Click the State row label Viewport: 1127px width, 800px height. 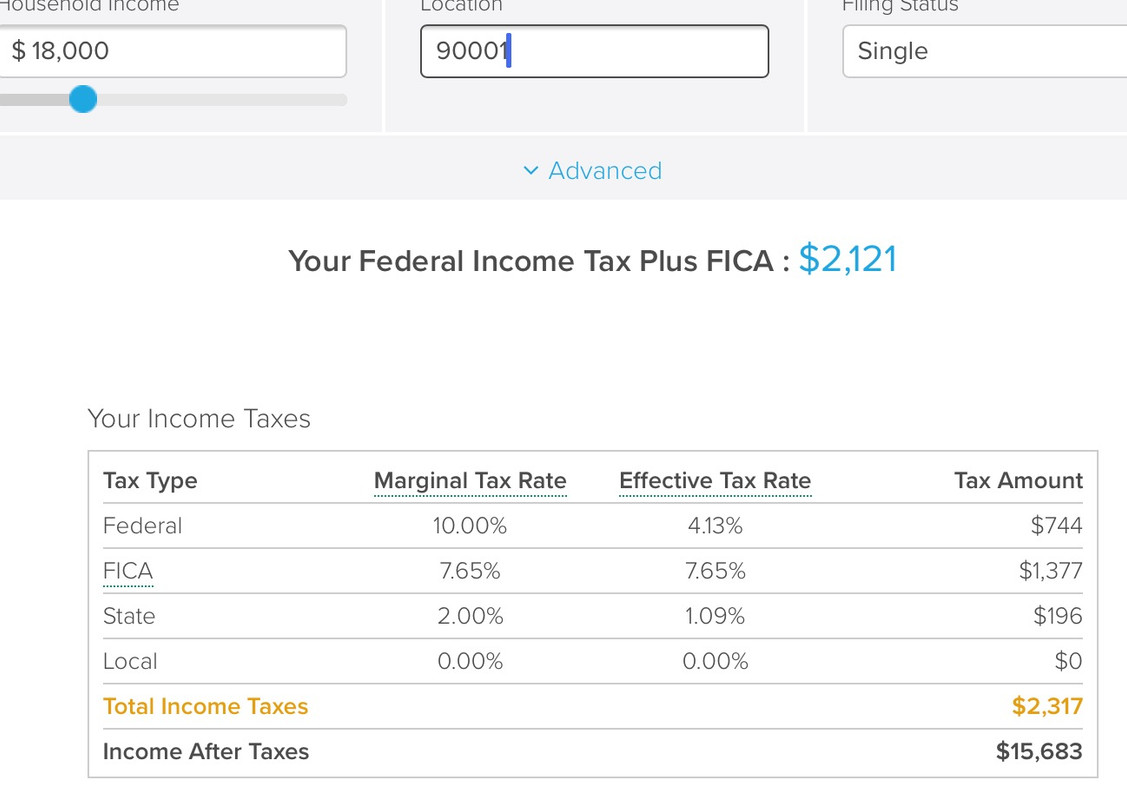pos(129,616)
